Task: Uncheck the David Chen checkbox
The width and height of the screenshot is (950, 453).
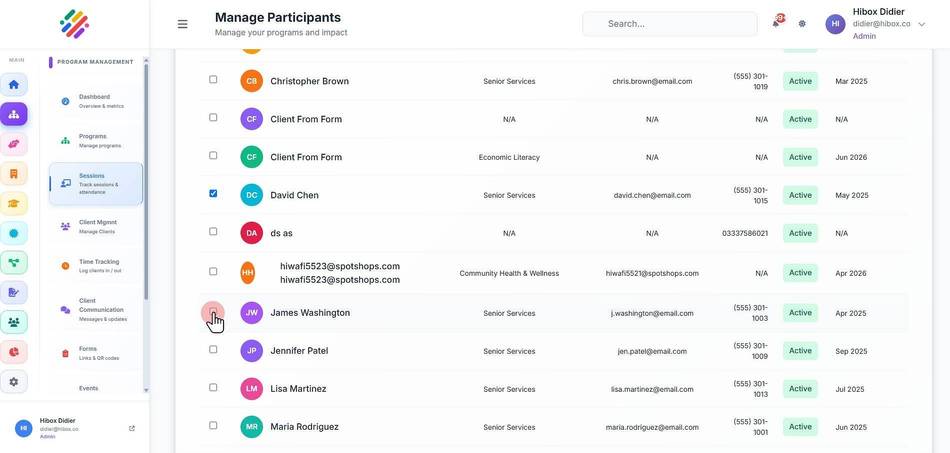Action: click(213, 193)
